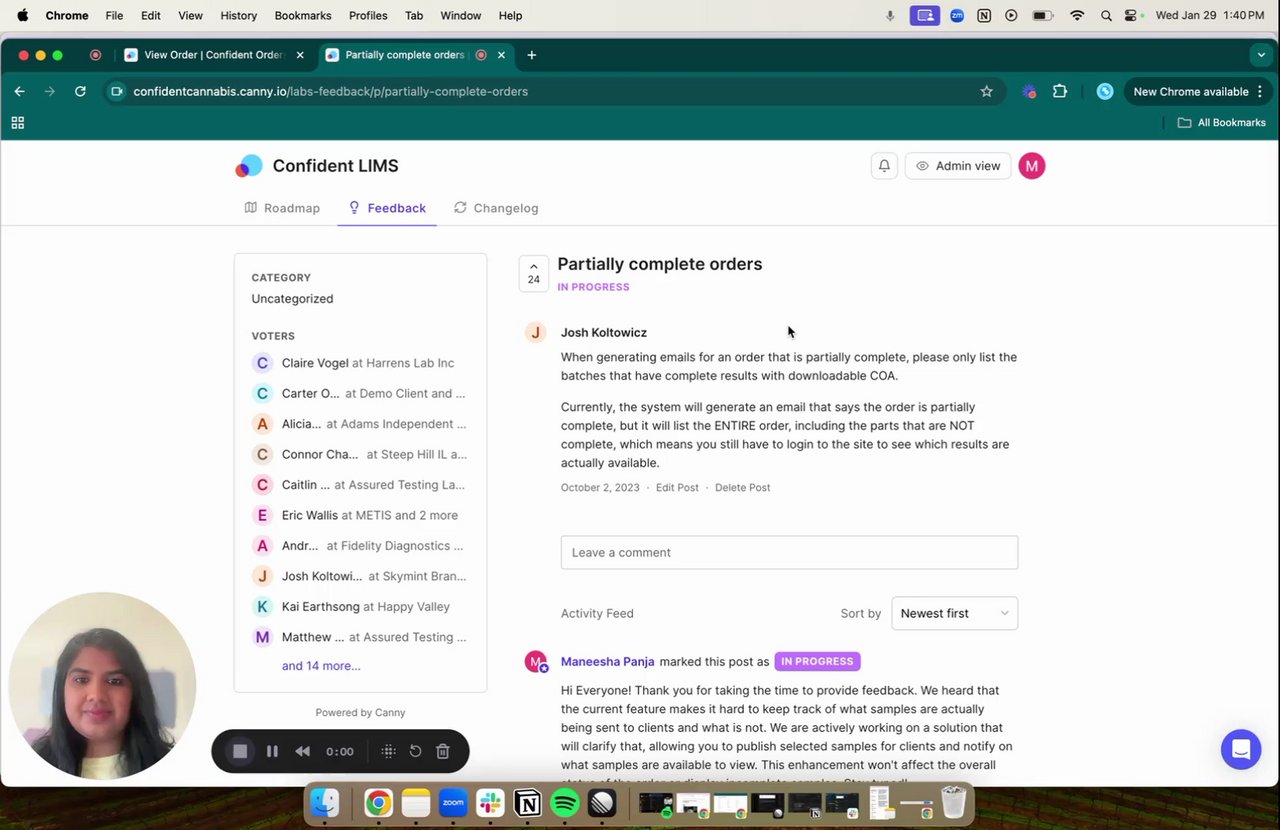
Task: Click the recording extension icon in the toolbar
Action: tap(1029, 91)
